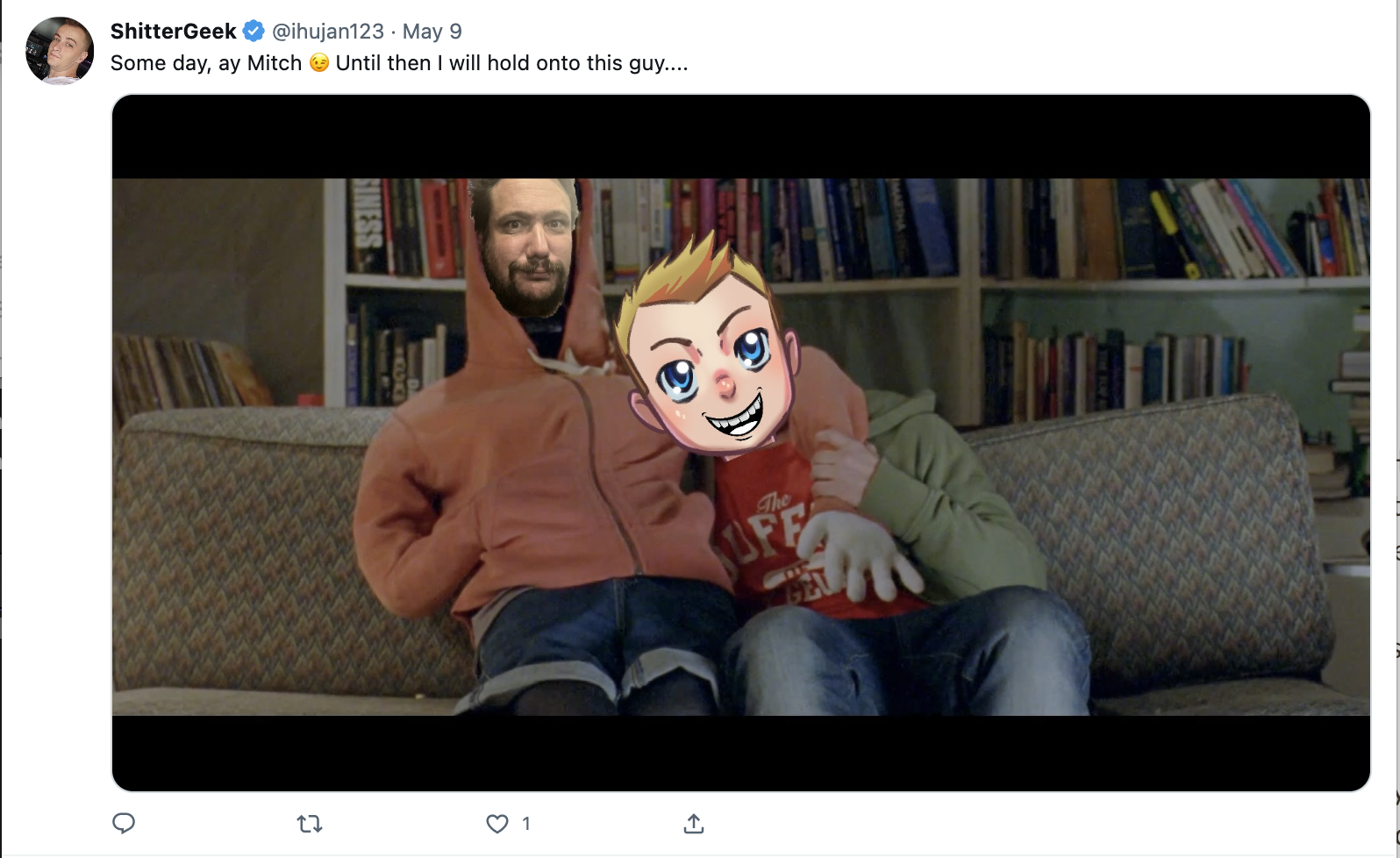Open the ShitterGeek display name link
The width and height of the screenshot is (1400, 858).
[174, 32]
